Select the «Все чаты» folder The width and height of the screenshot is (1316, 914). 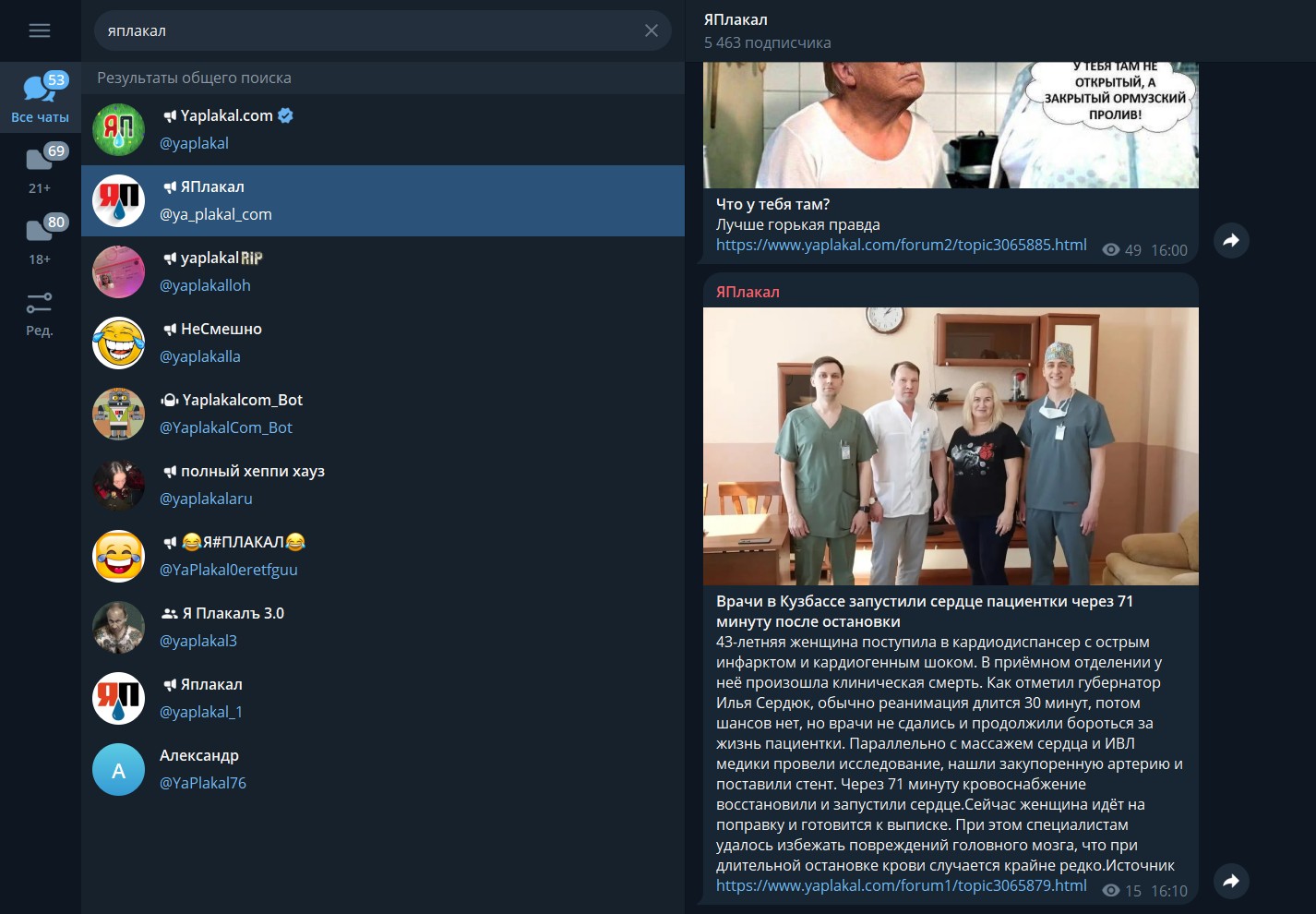pos(40,98)
